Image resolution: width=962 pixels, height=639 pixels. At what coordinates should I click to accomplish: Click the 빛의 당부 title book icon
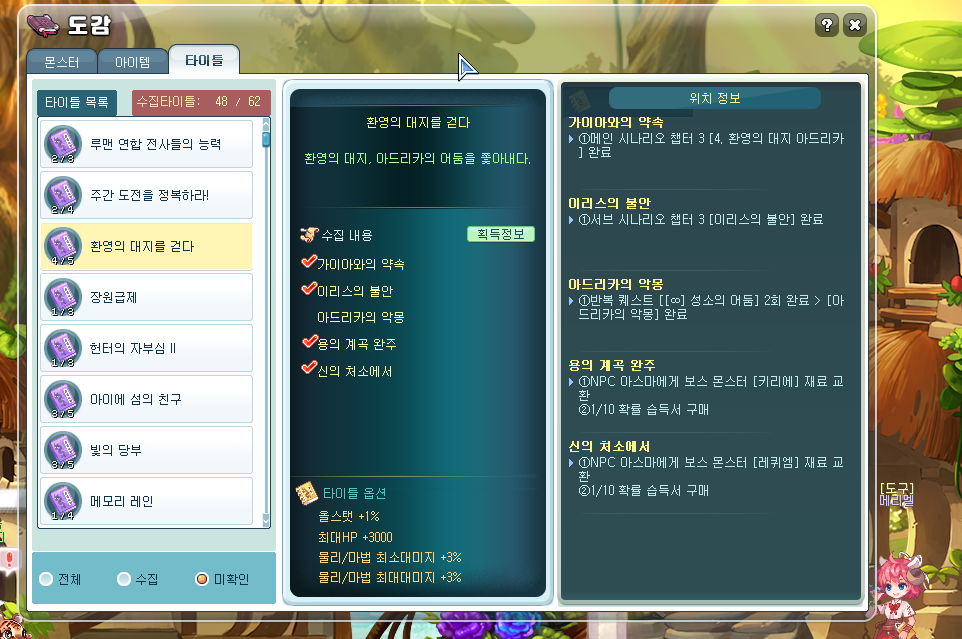63,450
